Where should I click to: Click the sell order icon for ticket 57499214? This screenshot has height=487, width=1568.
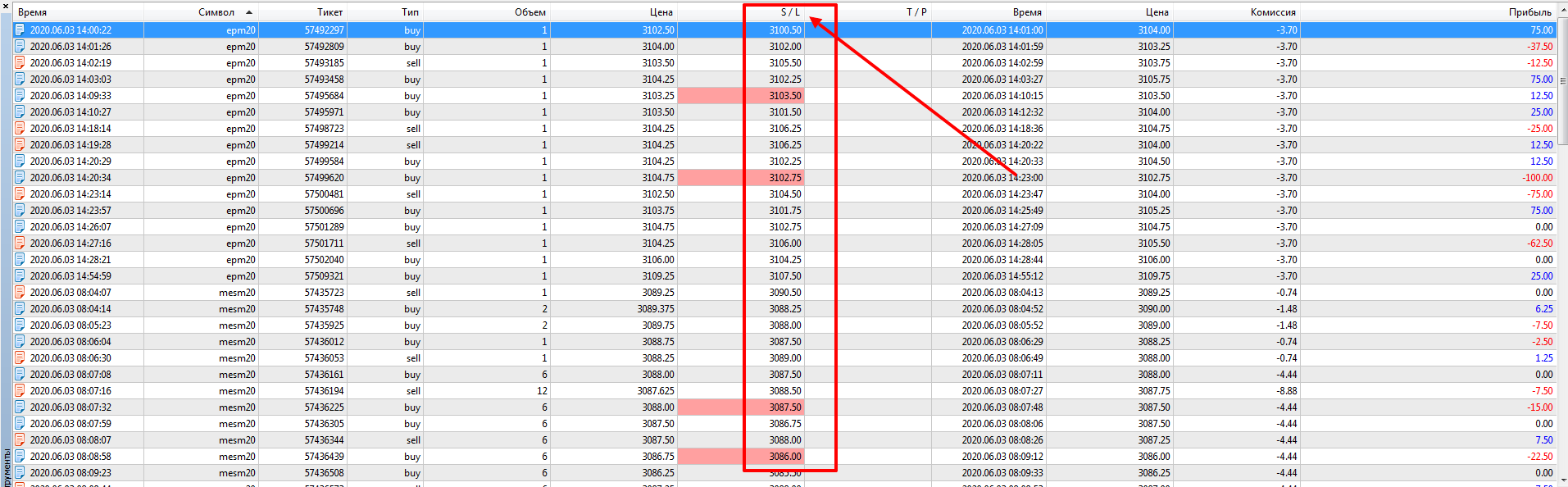pyautogui.click(x=20, y=145)
